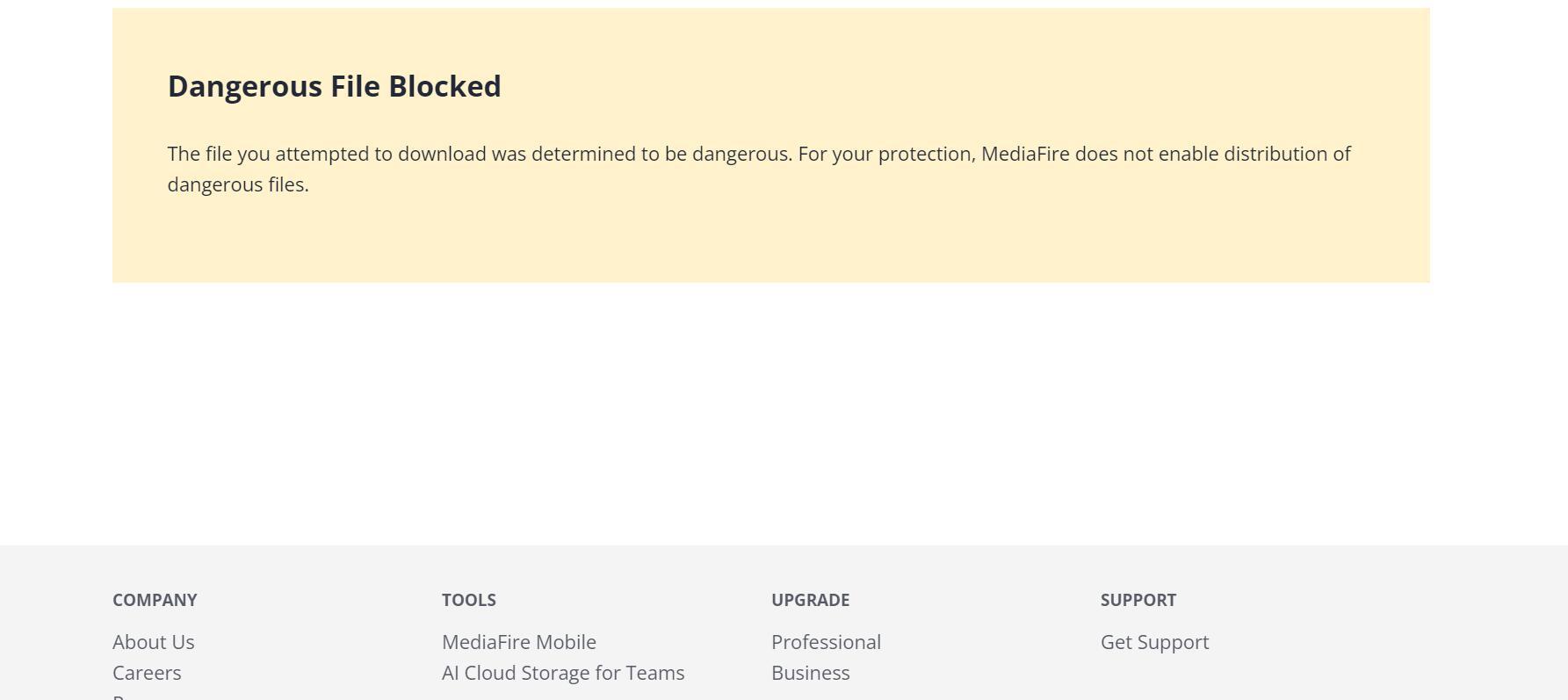Open the About Us footer link

(x=154, y=642)
